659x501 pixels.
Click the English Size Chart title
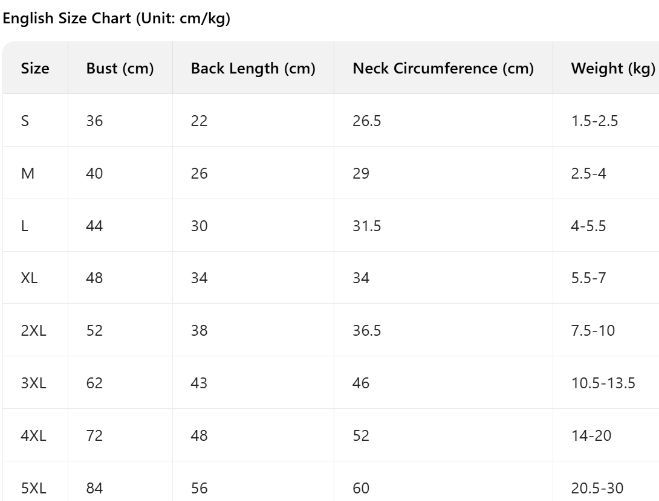[116, 19]
